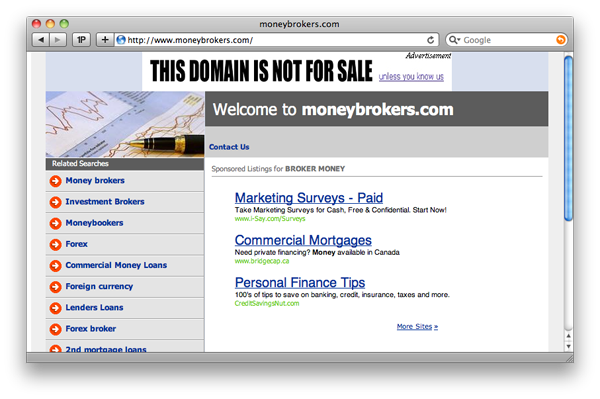Click the 'Sponsored Listings for BROKER MONEY' text

[278, 169]
